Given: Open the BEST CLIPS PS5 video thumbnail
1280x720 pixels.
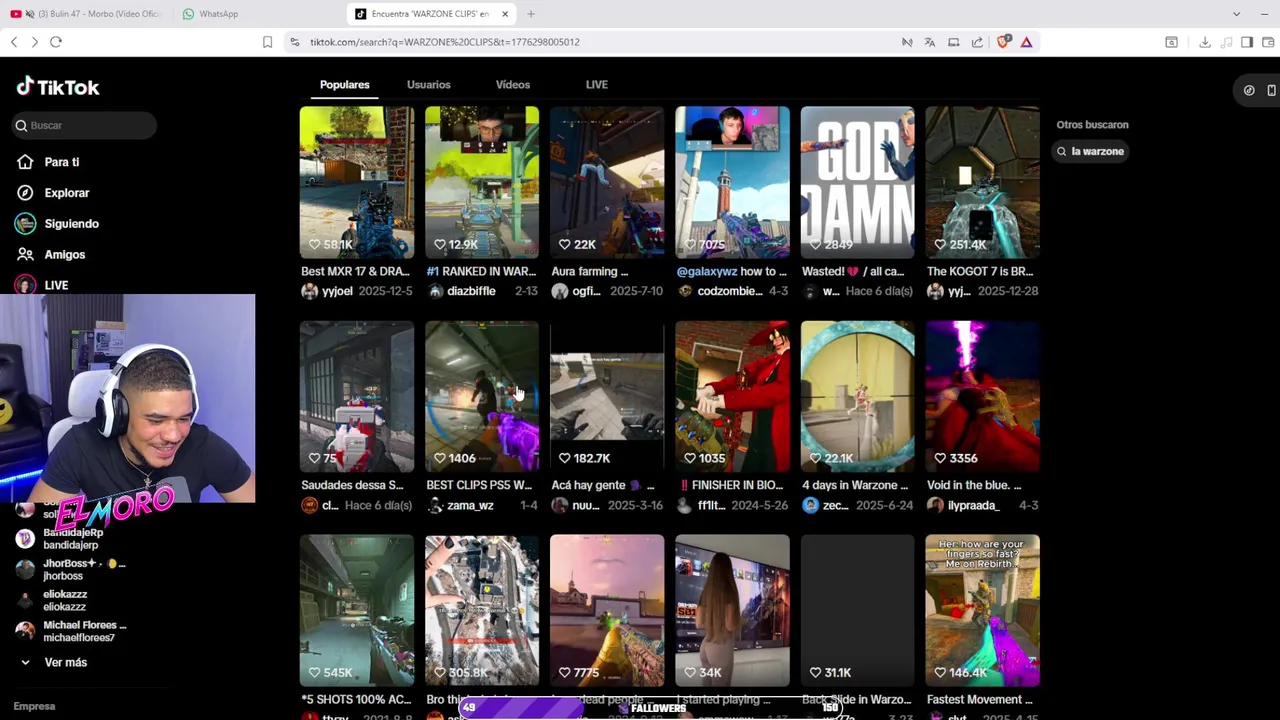Looking at the screenshot, I should click(x=482, y=396).
